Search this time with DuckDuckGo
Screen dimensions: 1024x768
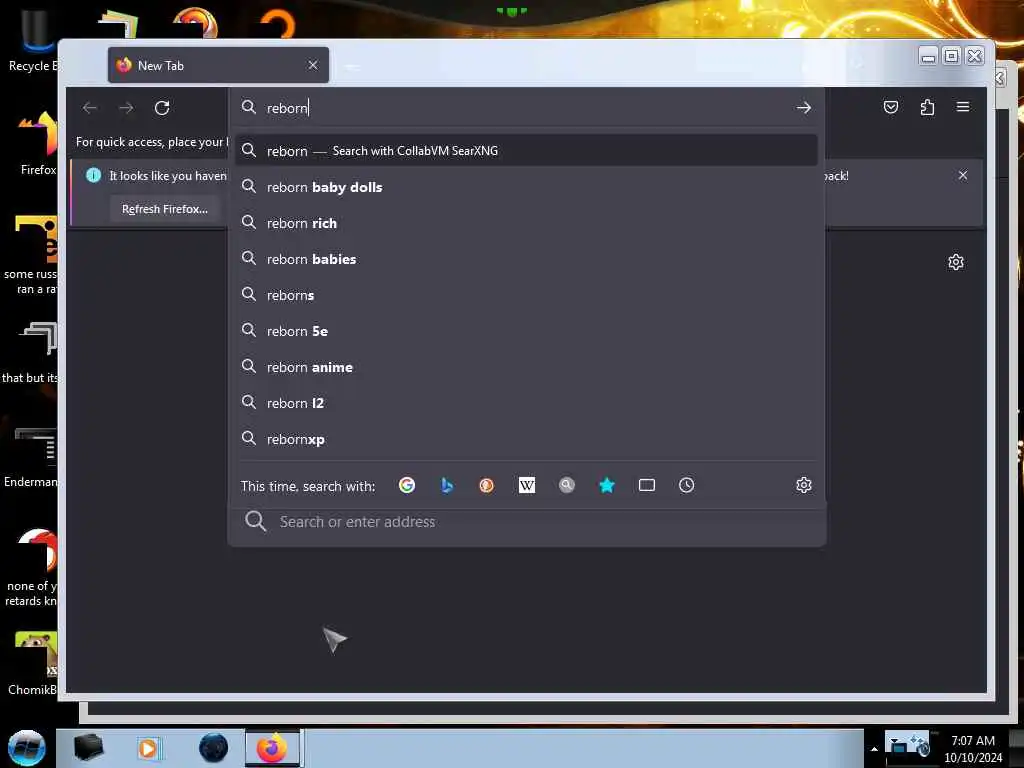[487, 485]
